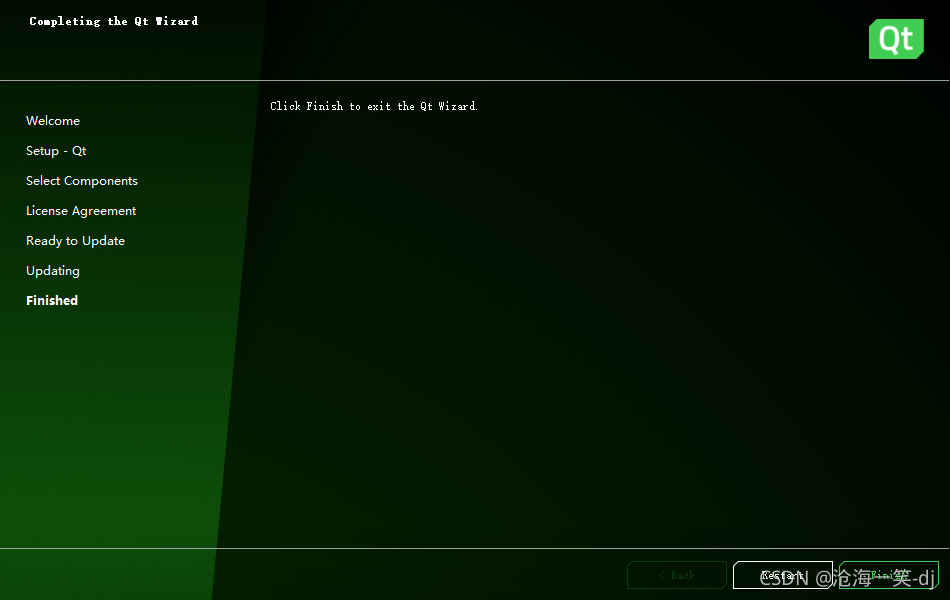Screen dimensions: 950x600
Task: Click the disabled Back button
Action: click(x=677, y=575)
